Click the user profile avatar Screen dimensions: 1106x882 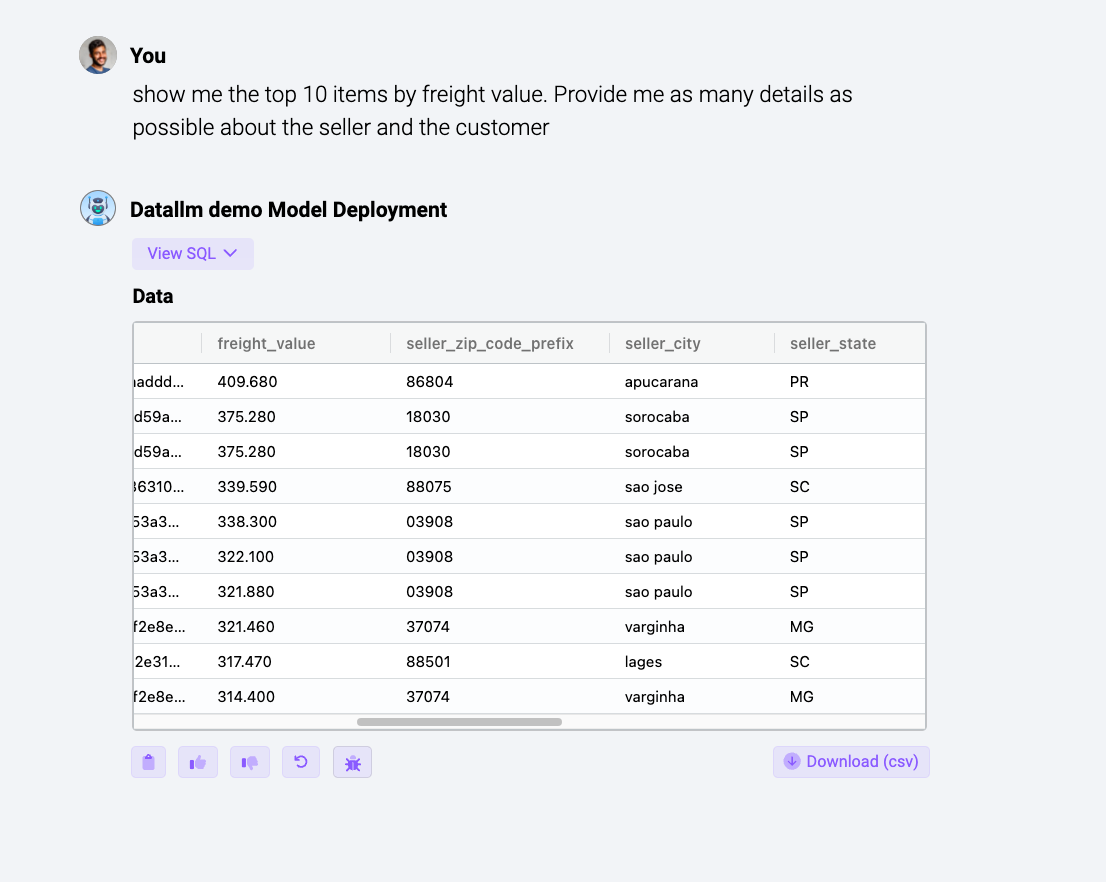click(98, 55)
